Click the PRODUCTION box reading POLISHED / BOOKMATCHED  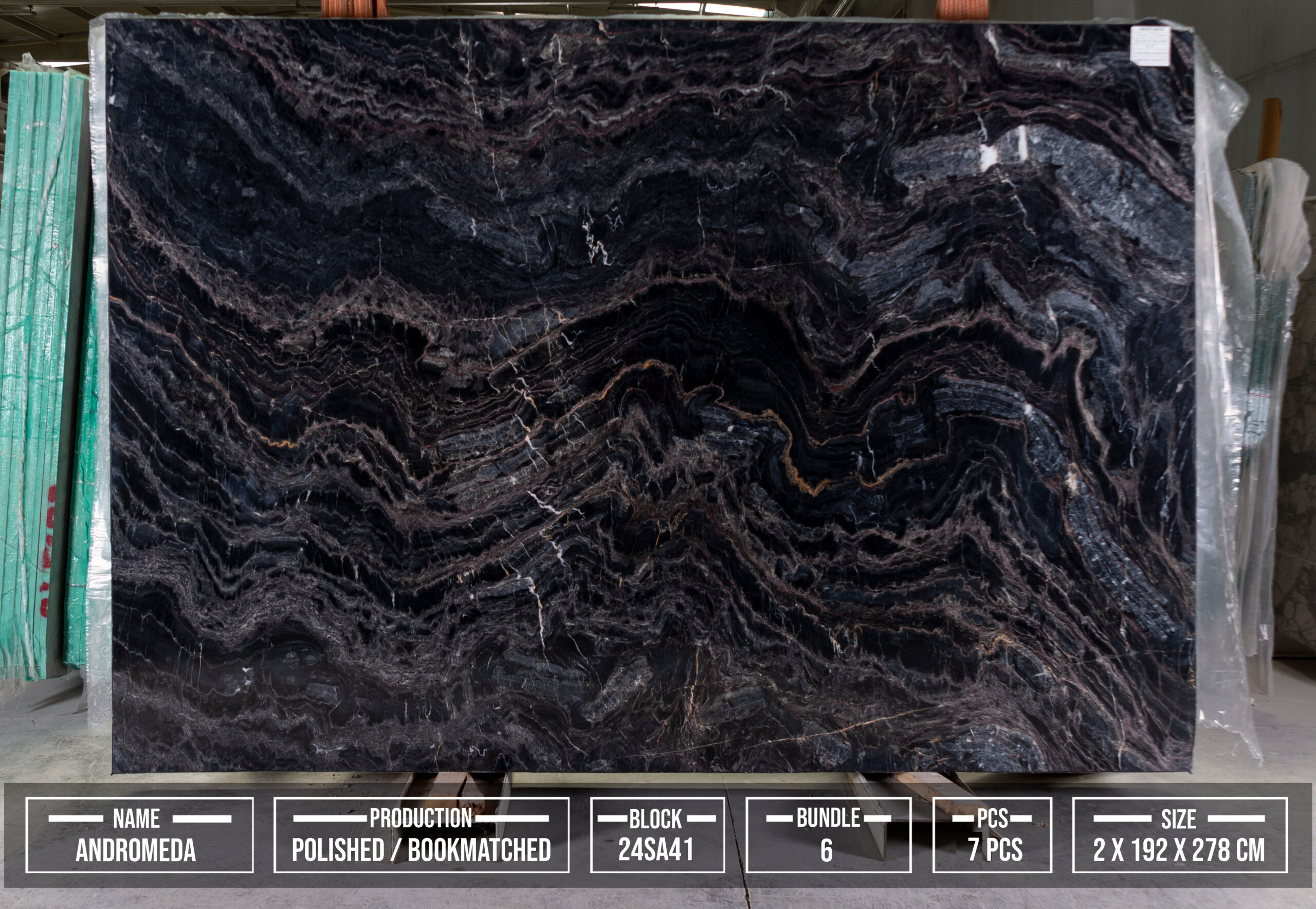[421, 834]
